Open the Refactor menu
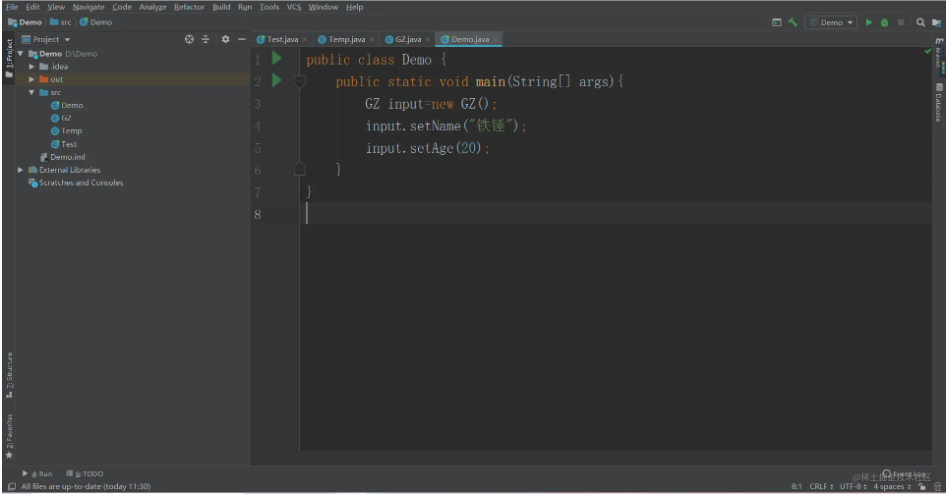The image size is (946, 494). click(x=189, y=7)
